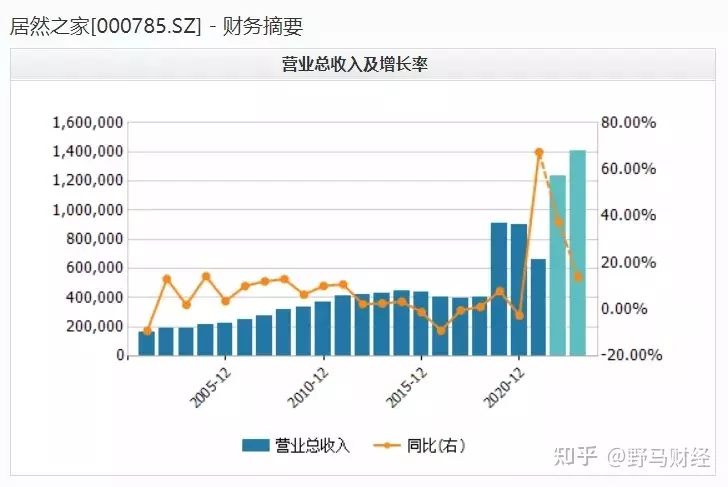The image size is (728, 487).
Task: Click the 1,200,000 left axis value
Action: tap(88, 181)
